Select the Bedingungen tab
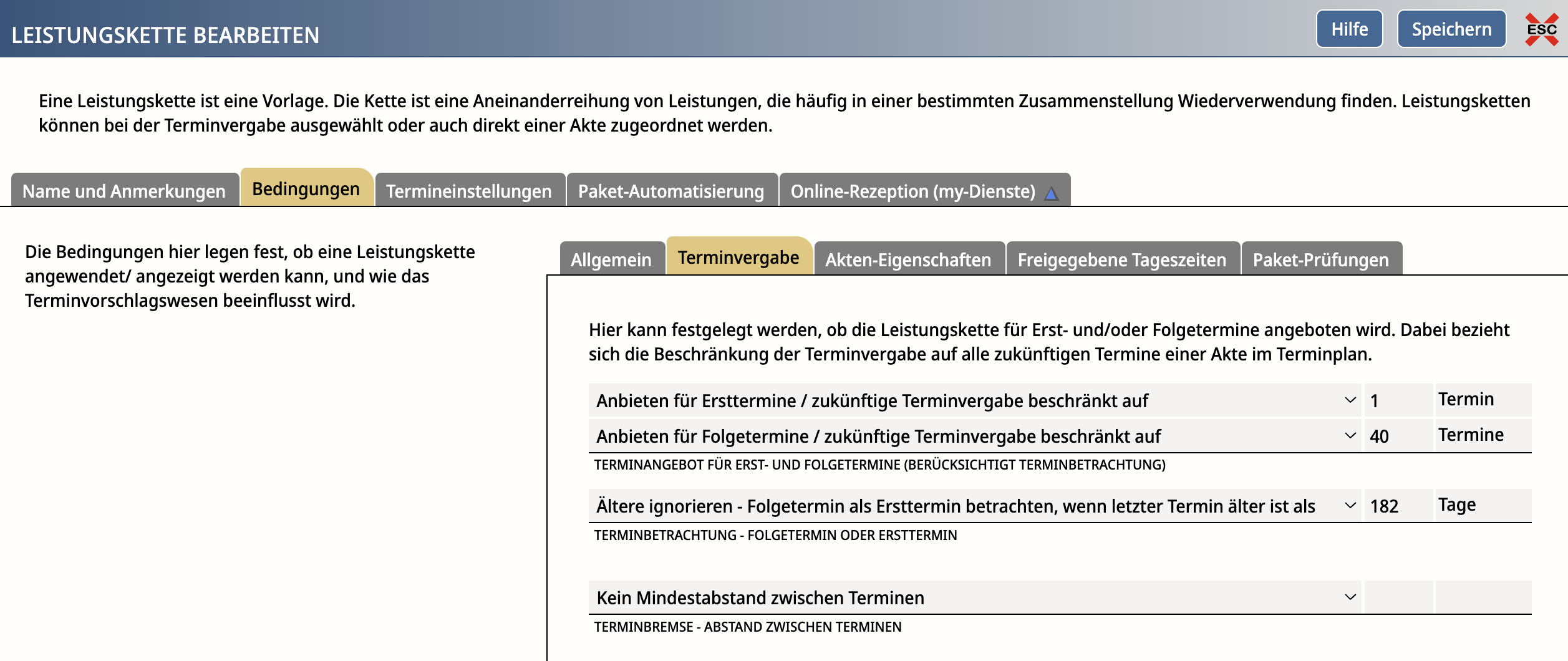Screen dimensions: 1568x661 (306, 188)
